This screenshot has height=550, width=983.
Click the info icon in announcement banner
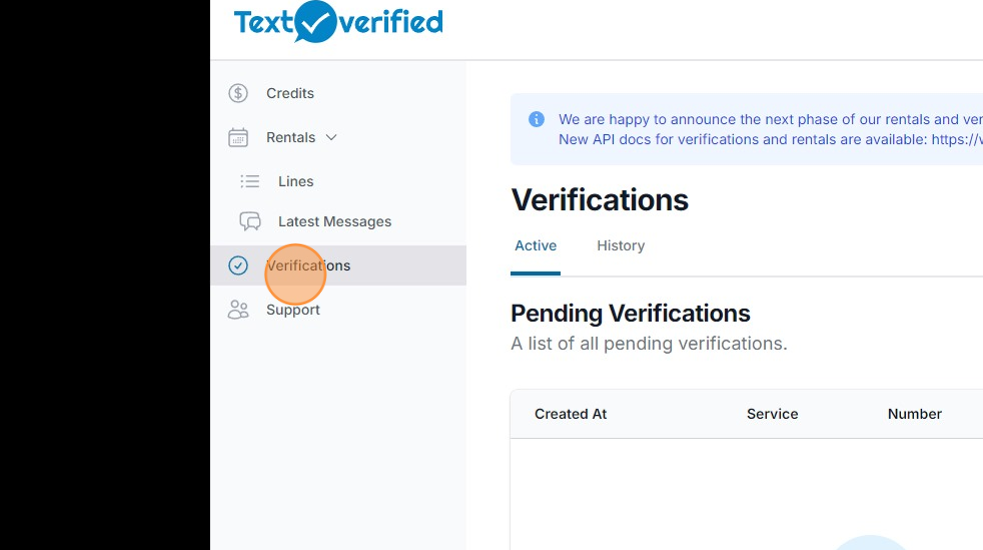pos(537,119)
